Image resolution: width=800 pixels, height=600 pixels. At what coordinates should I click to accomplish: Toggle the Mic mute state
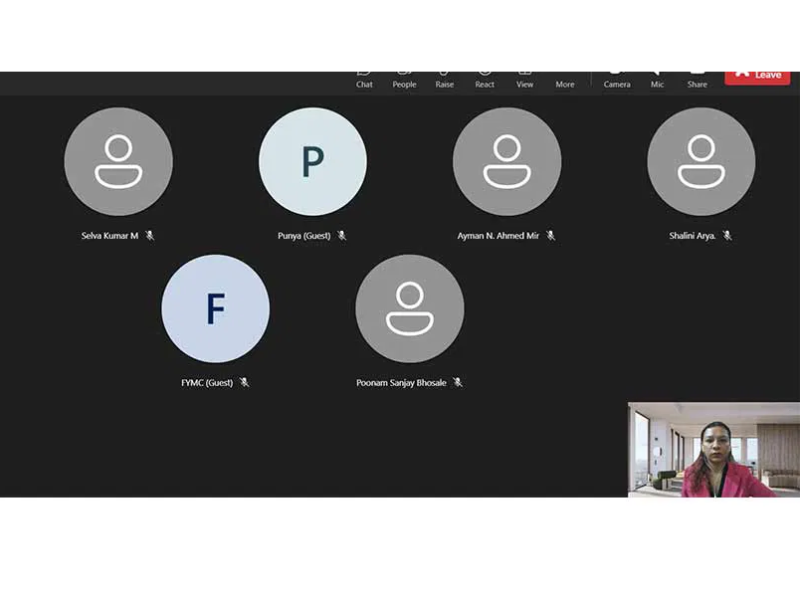pyautogui.click(x=657, y=81)
